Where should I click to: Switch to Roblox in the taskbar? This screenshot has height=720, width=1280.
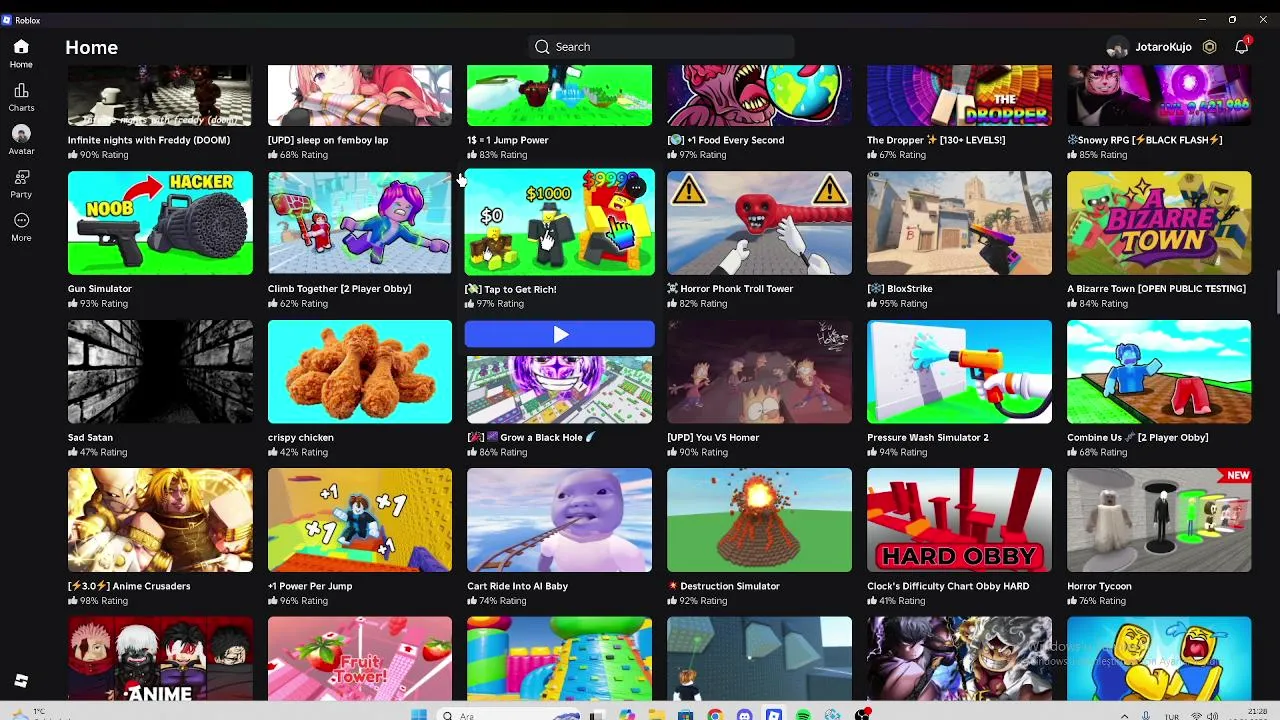pyautogui.click(x=774, y=715)
